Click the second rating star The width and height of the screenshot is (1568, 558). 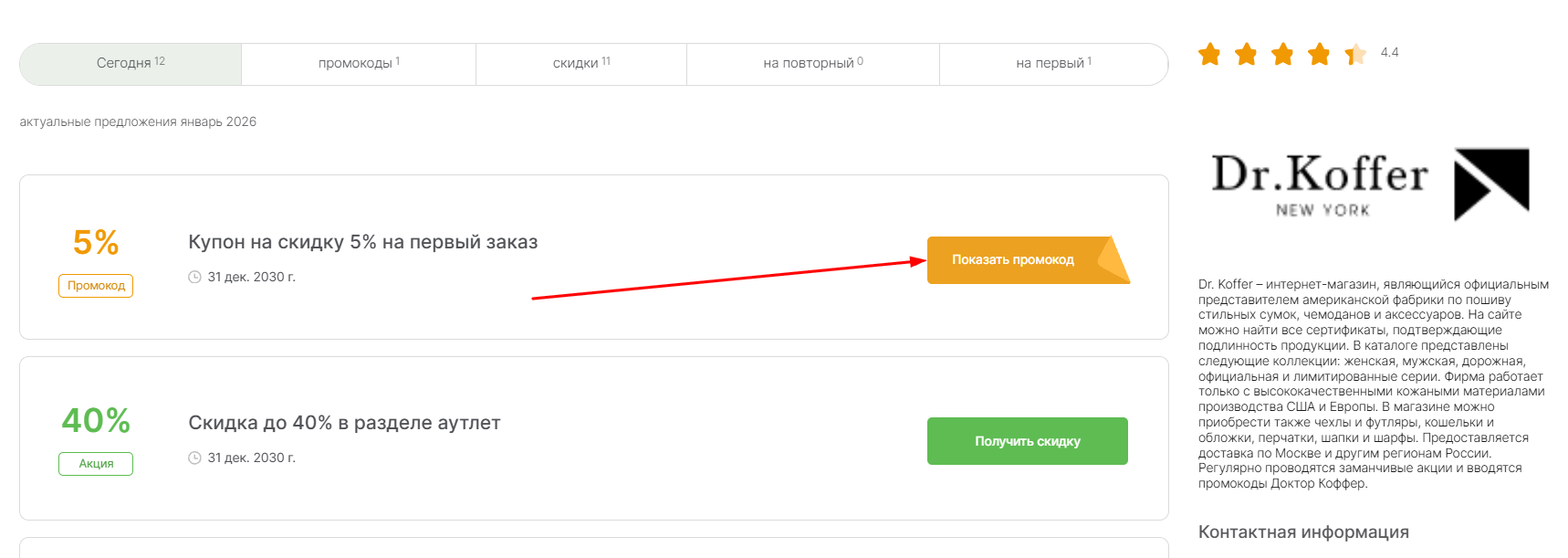pos(1246,55)
